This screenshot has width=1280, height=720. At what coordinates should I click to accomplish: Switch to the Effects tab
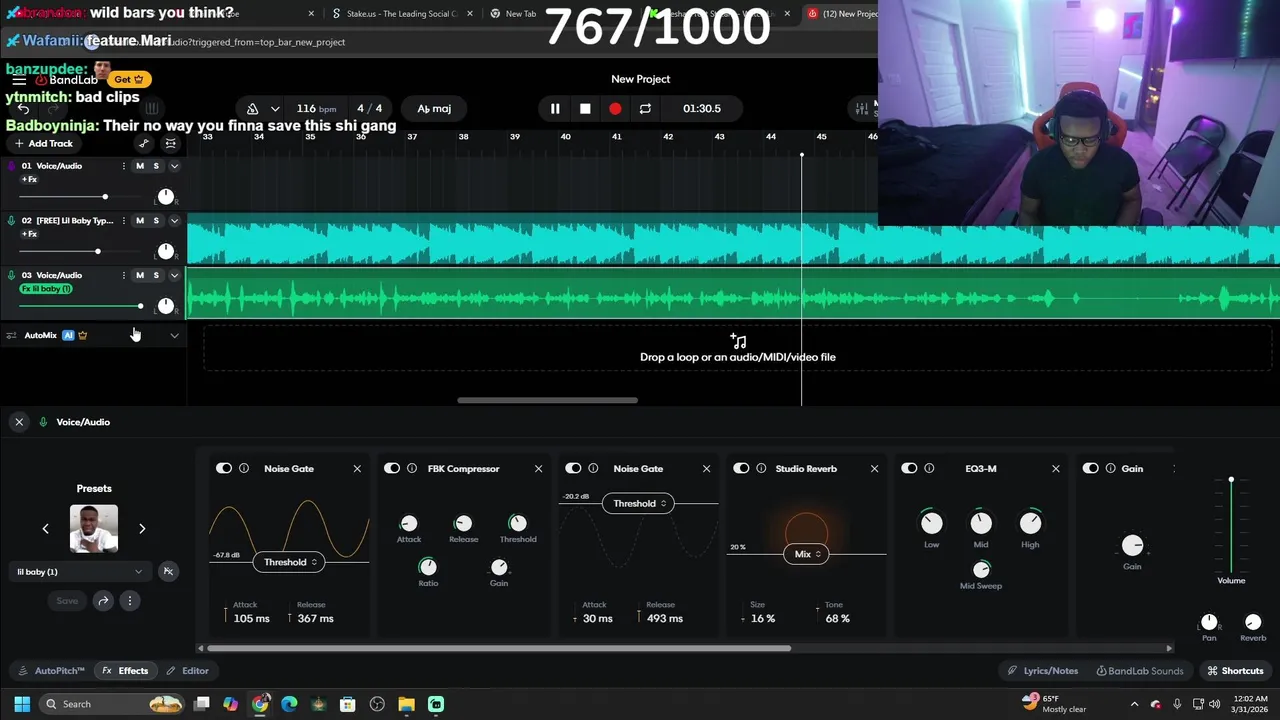(125, 671)
